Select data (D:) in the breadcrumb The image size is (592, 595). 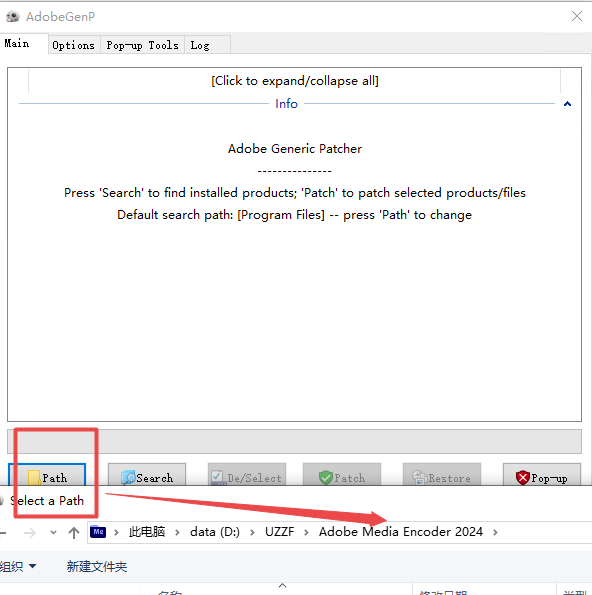[x=215, y=532]
